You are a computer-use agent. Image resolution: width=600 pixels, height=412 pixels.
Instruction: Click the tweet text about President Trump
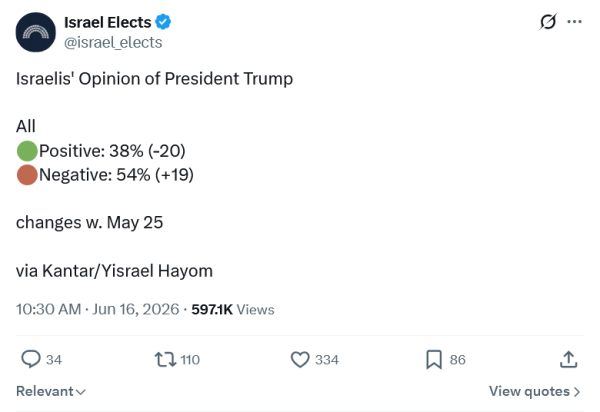pos(154,79)
